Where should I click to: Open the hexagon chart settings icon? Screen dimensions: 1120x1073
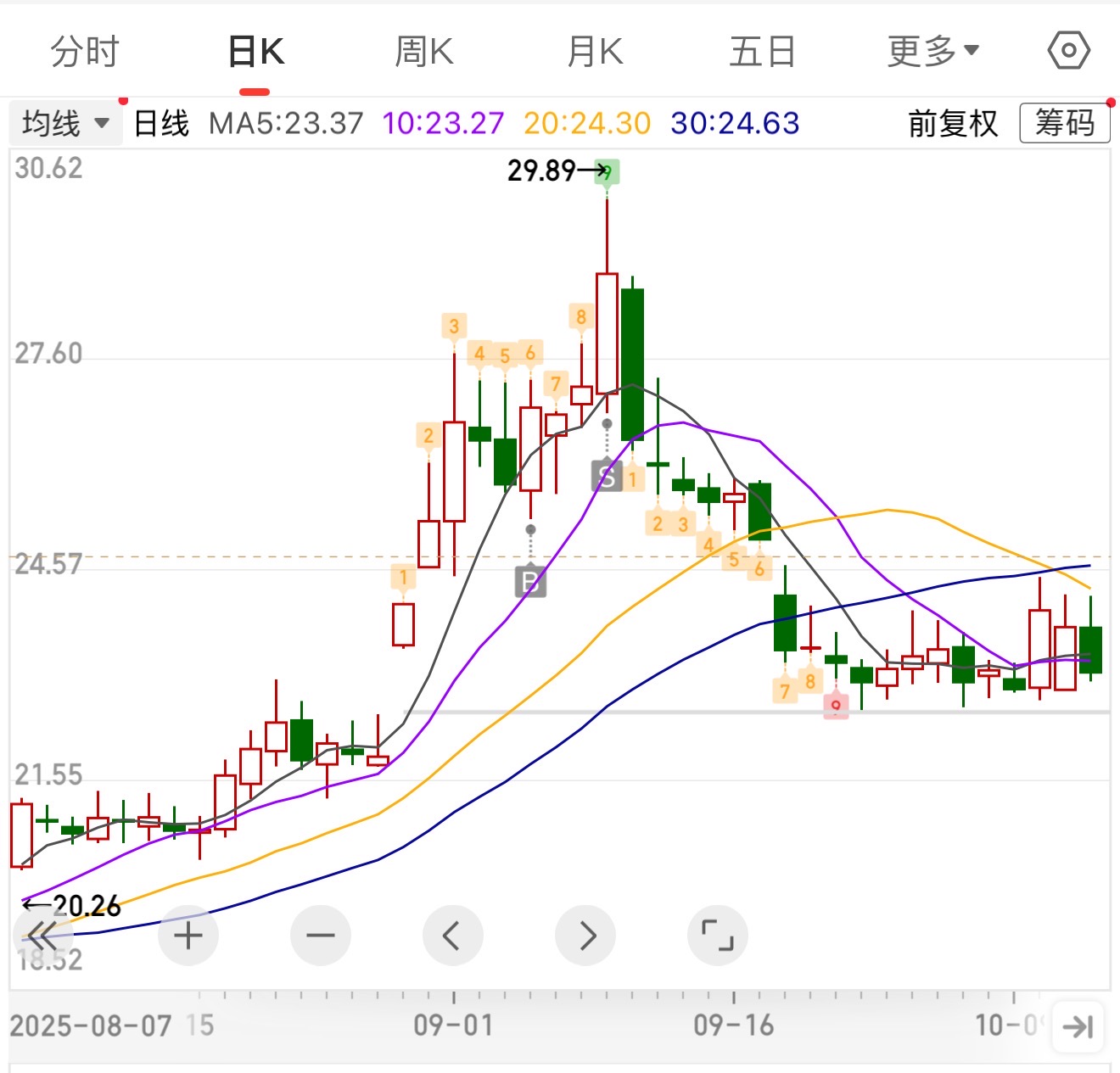1068,51
